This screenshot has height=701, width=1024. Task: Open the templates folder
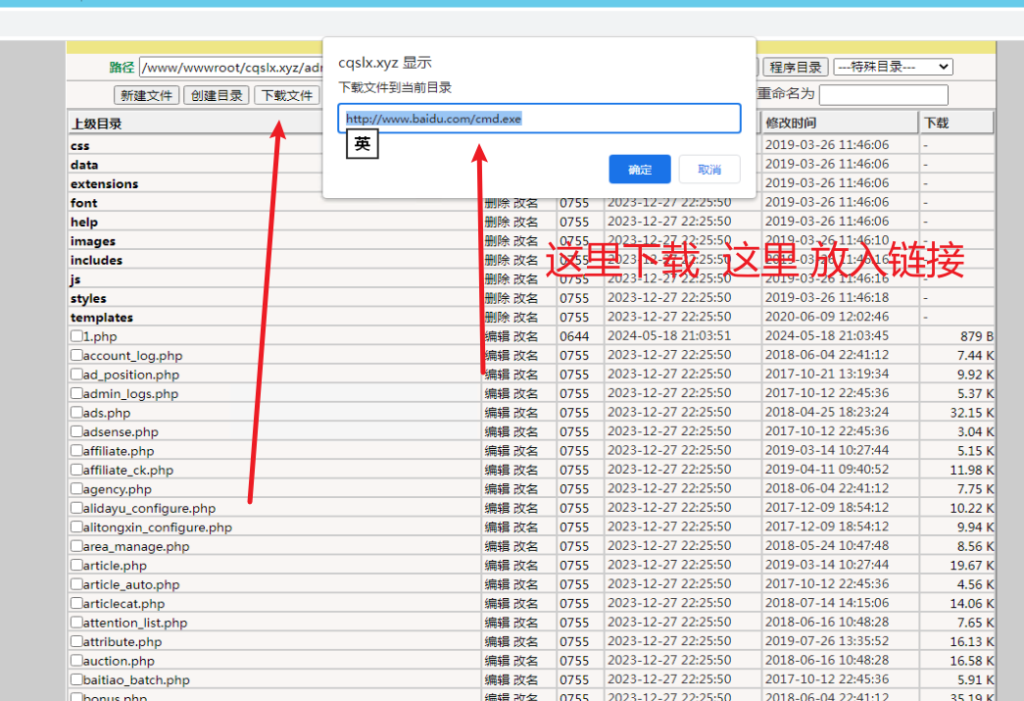[x=101, y=317]
